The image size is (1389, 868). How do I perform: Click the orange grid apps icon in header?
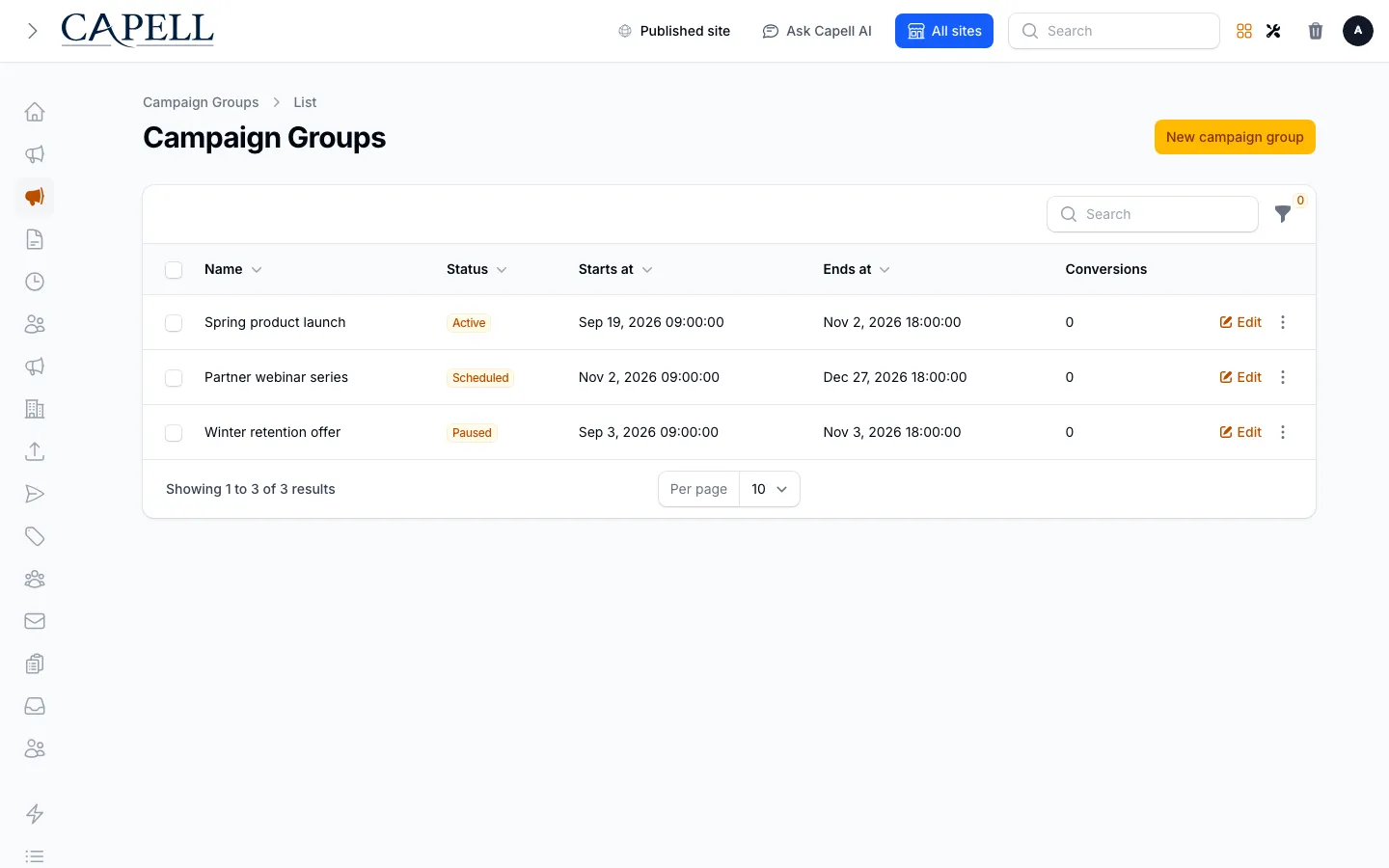[x=1244, y=31]
